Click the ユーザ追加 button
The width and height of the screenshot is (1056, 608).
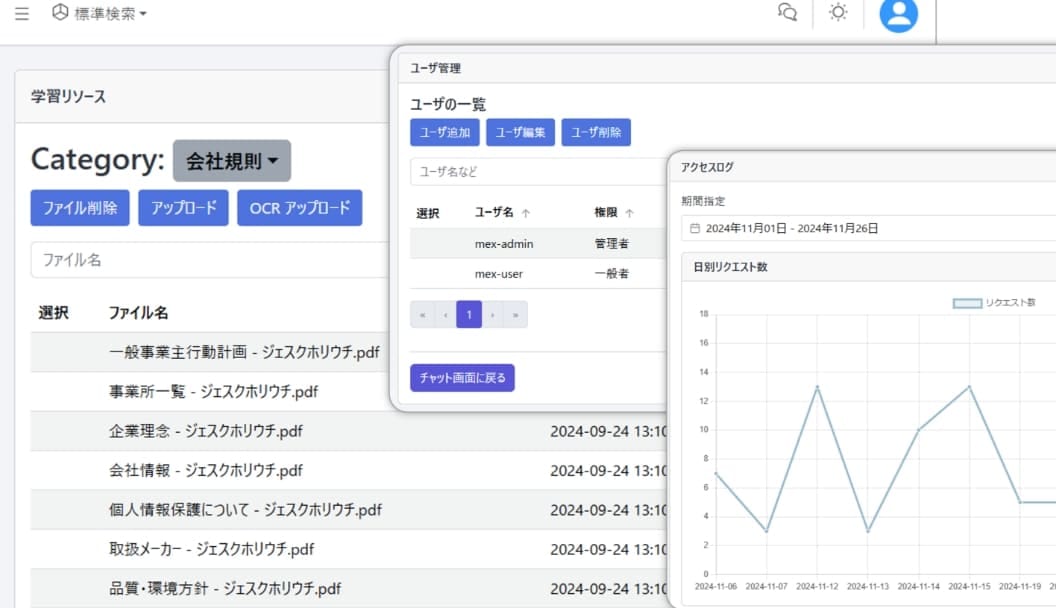point(444,132)
